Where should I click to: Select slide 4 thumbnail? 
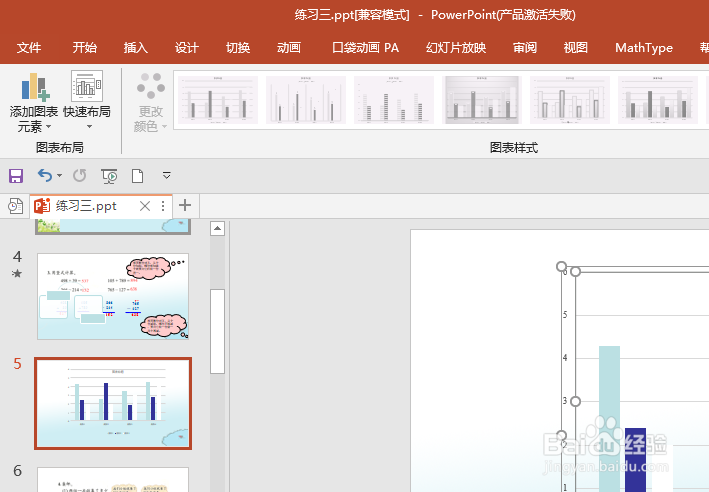113,296
